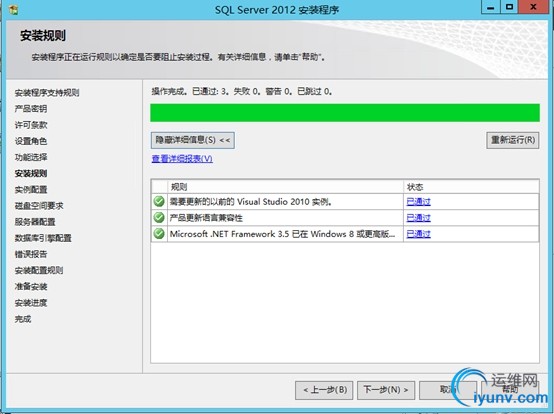Screen dimensions: 554x414
Task: Select 安装配置规则 step in sidebar
Action: pyautogui.click(x=39, y=270)
